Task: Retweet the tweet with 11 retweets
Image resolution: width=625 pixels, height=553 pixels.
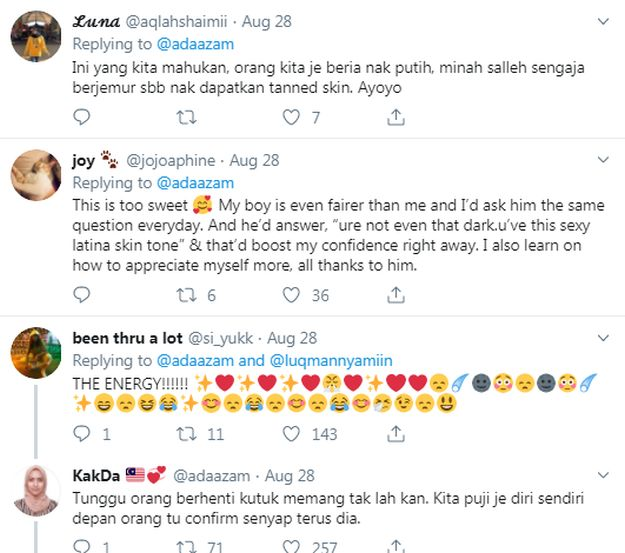Action: (x=186, y=434)
